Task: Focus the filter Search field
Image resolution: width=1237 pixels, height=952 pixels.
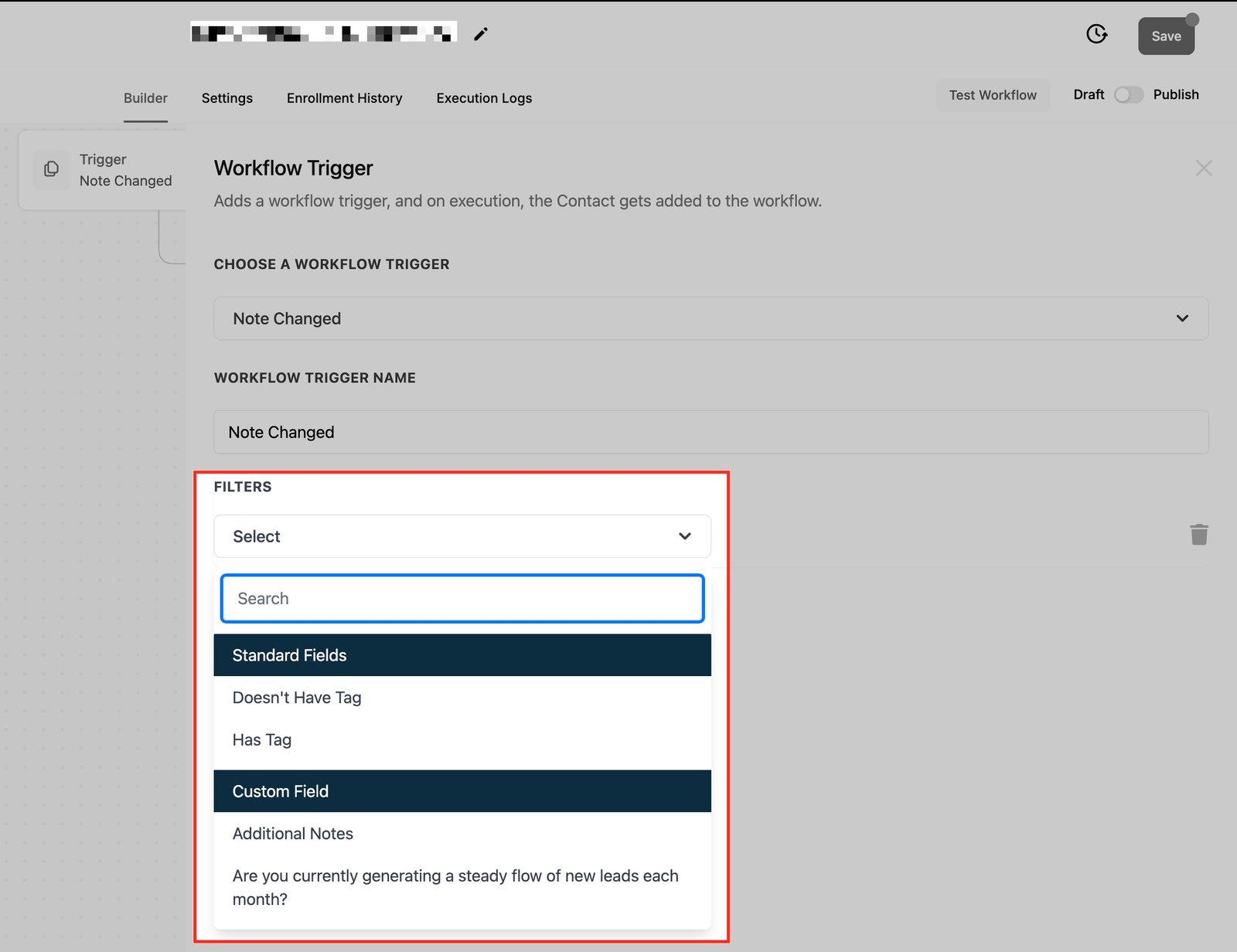Action: click(x=462, y=599)
